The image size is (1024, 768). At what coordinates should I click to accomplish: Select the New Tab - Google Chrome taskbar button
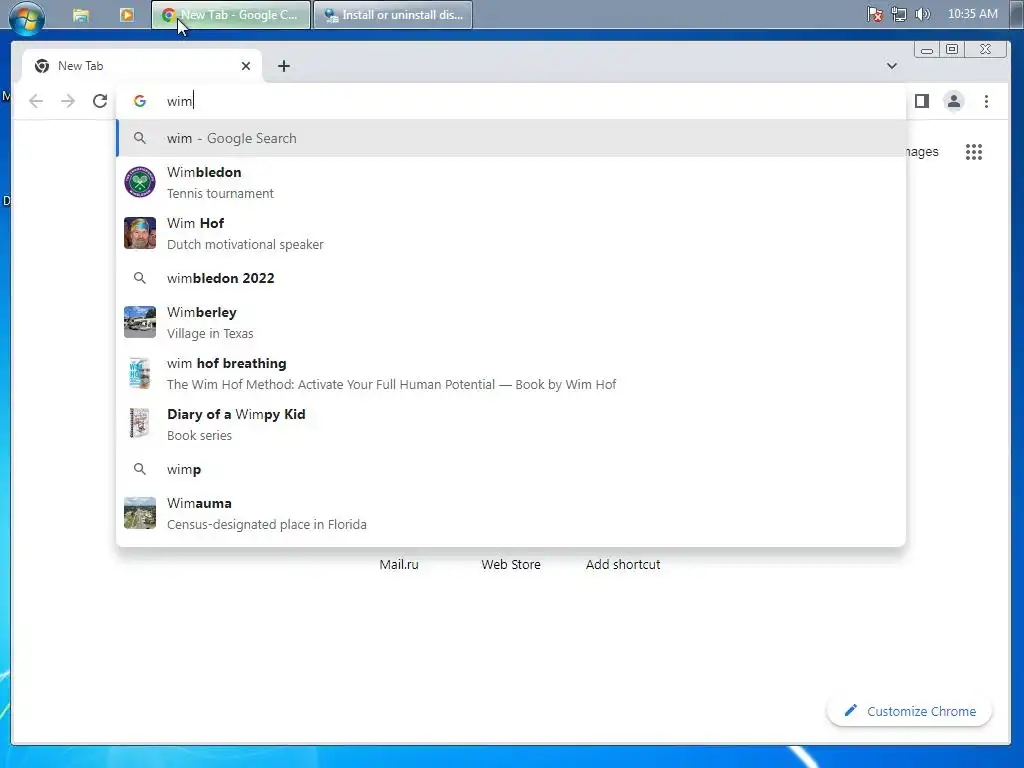pos(231,15)
